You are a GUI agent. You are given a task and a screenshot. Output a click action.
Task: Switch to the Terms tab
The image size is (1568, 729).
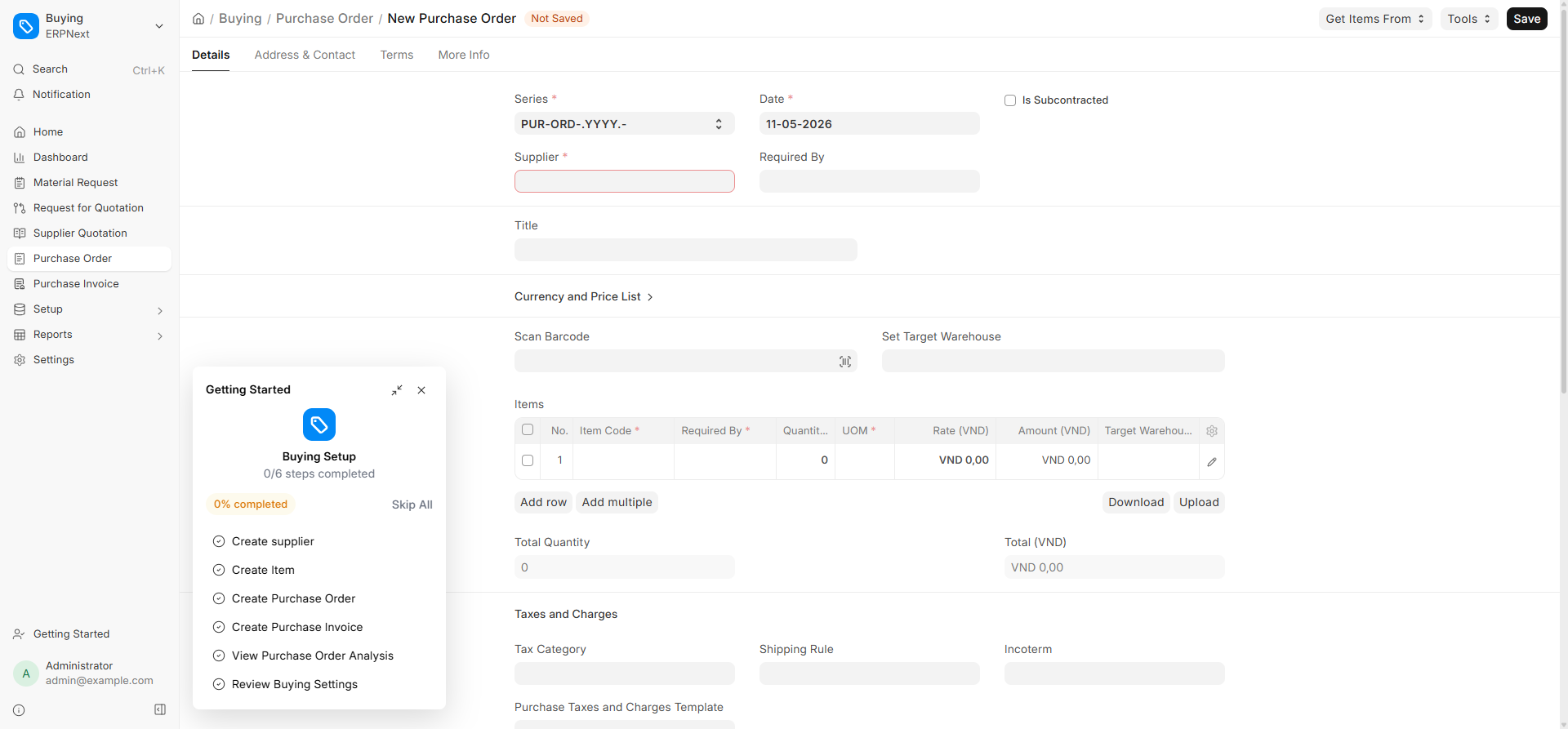(397, 55)
